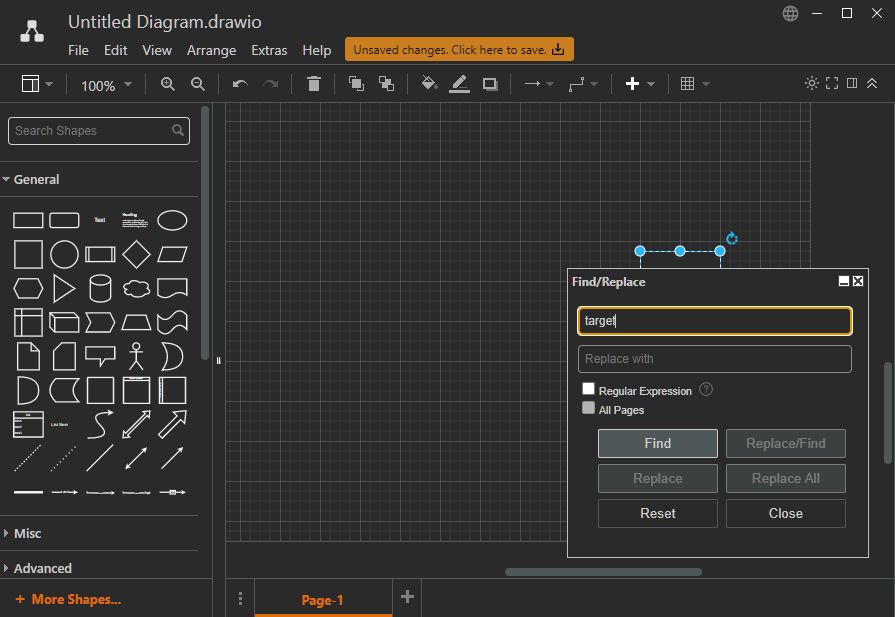Open the View menu
The width and height of the screenshot is (895, 617).
pyautogui.click(x=157, y=50)
